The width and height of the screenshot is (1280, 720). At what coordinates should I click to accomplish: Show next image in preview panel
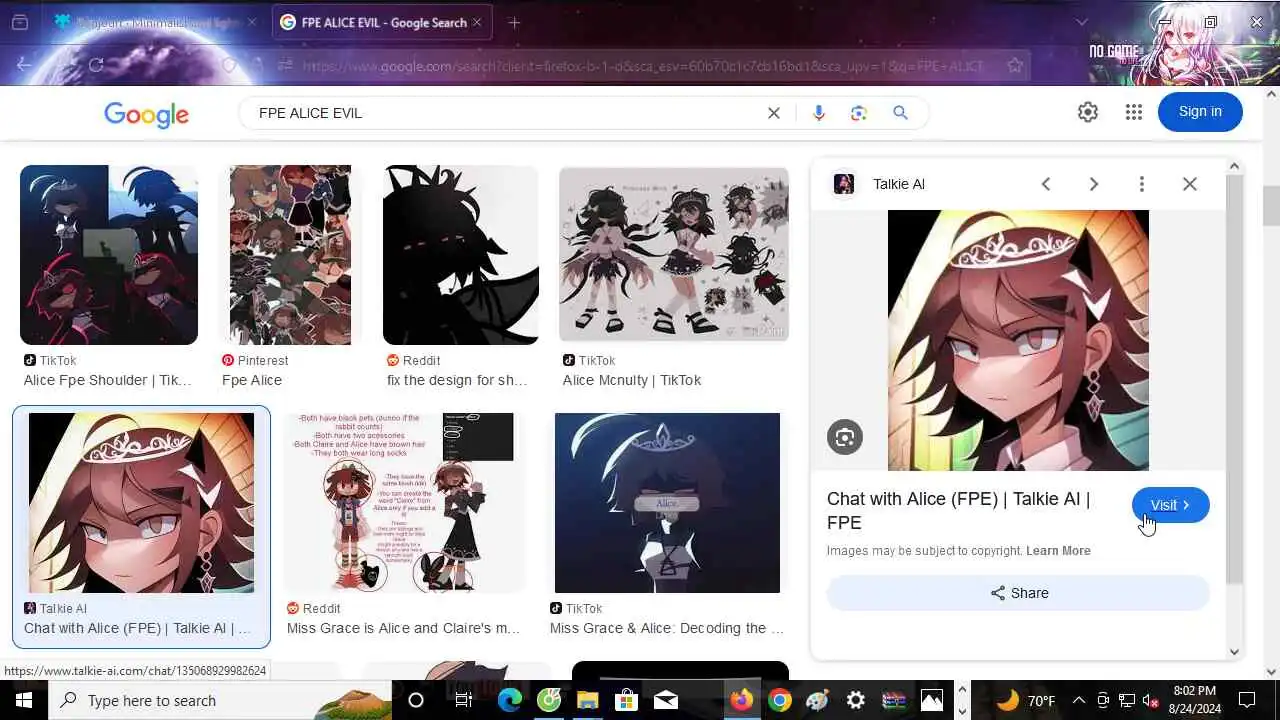click(x=1094, y=184)
